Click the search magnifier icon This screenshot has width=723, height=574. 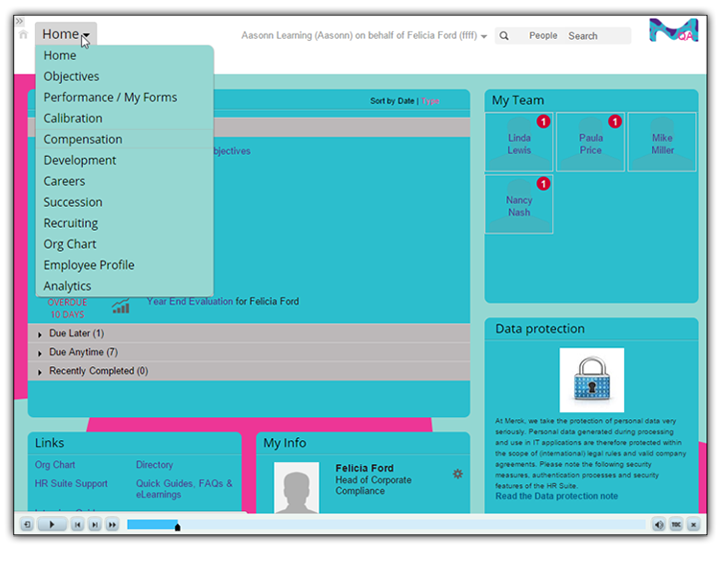(x=504, y=36)
